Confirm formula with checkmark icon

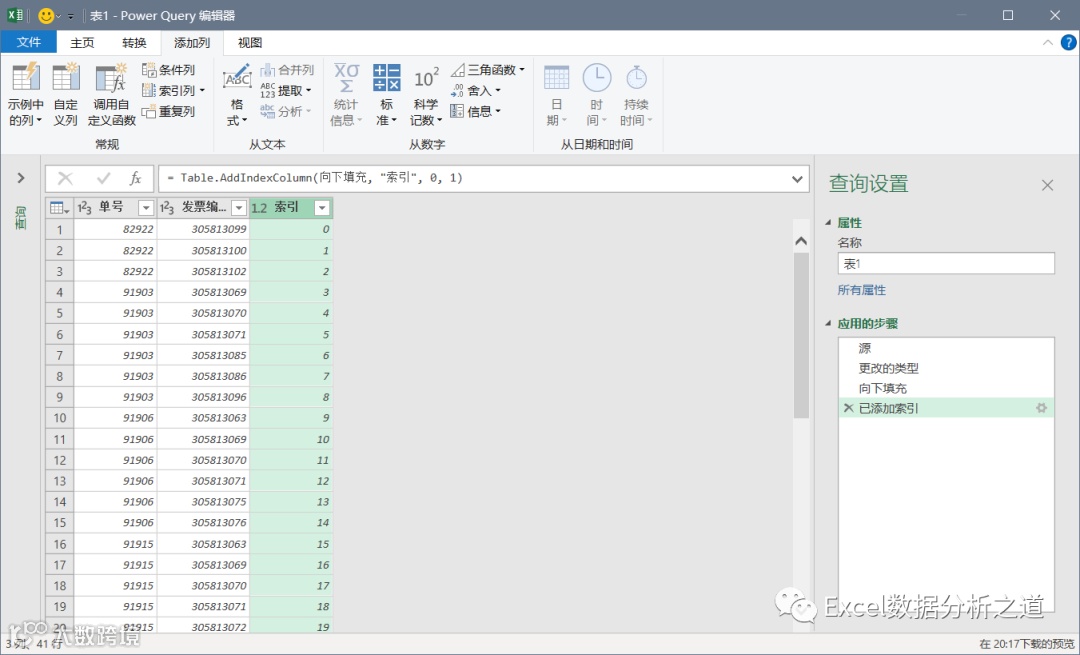click(103, 178)
